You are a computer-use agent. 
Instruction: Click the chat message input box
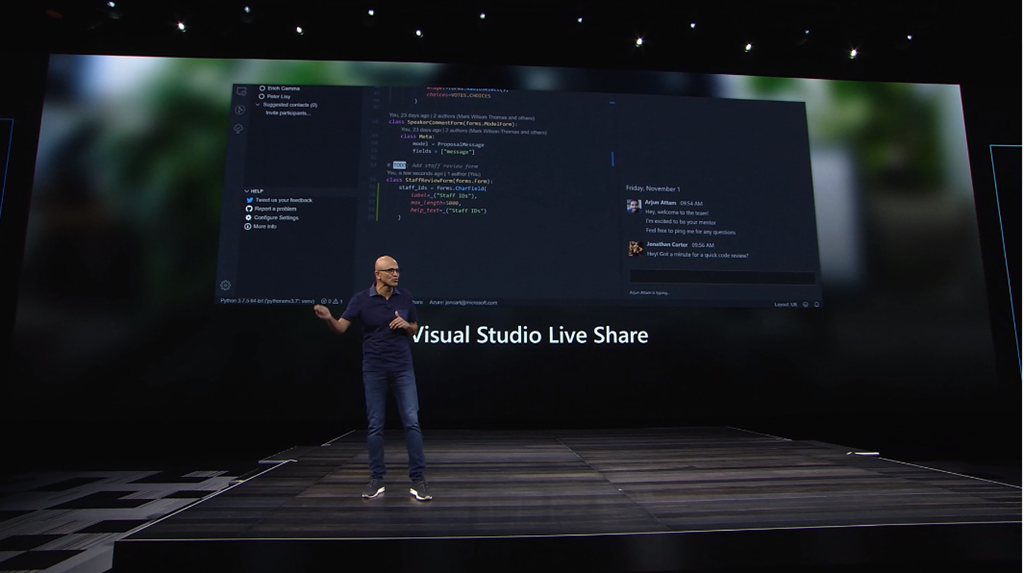721,277
